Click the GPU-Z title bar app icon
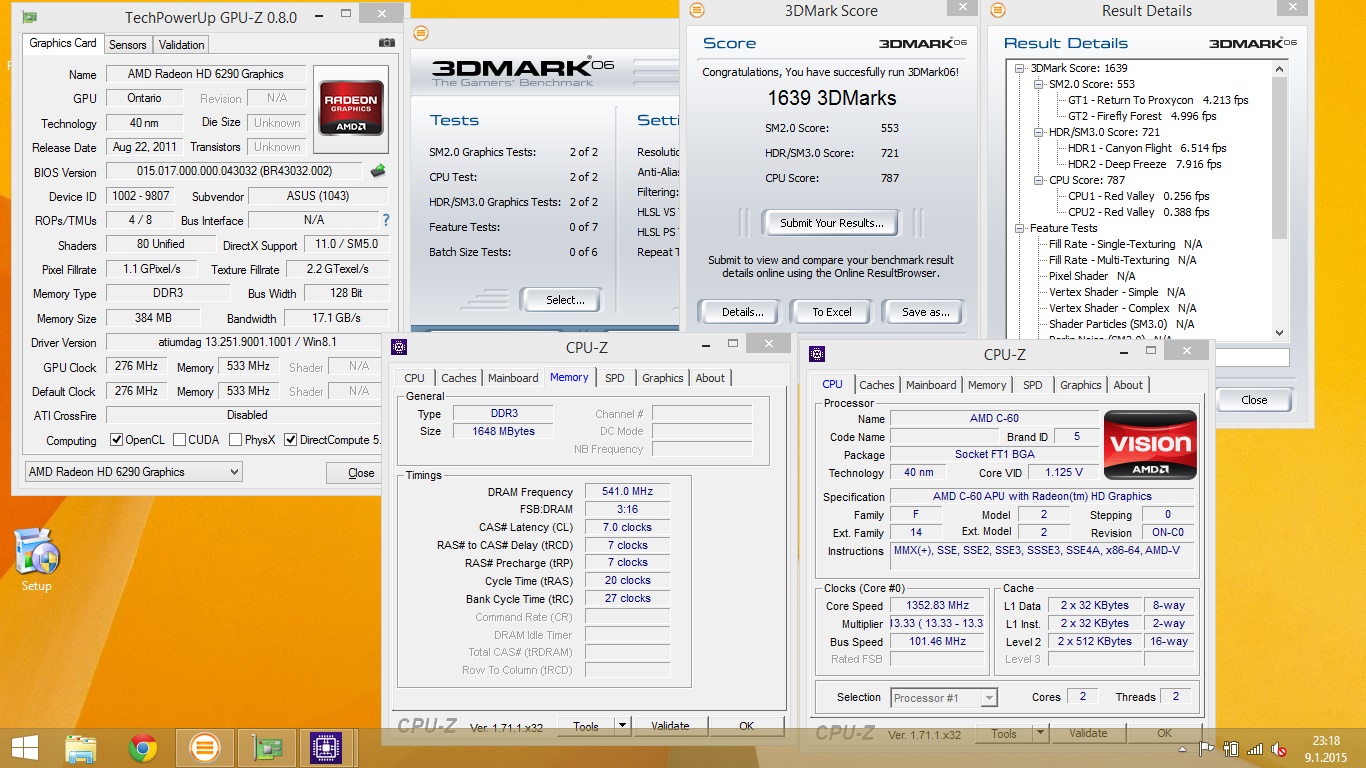Screen dimensions: 1366x768 pos(31,18)
